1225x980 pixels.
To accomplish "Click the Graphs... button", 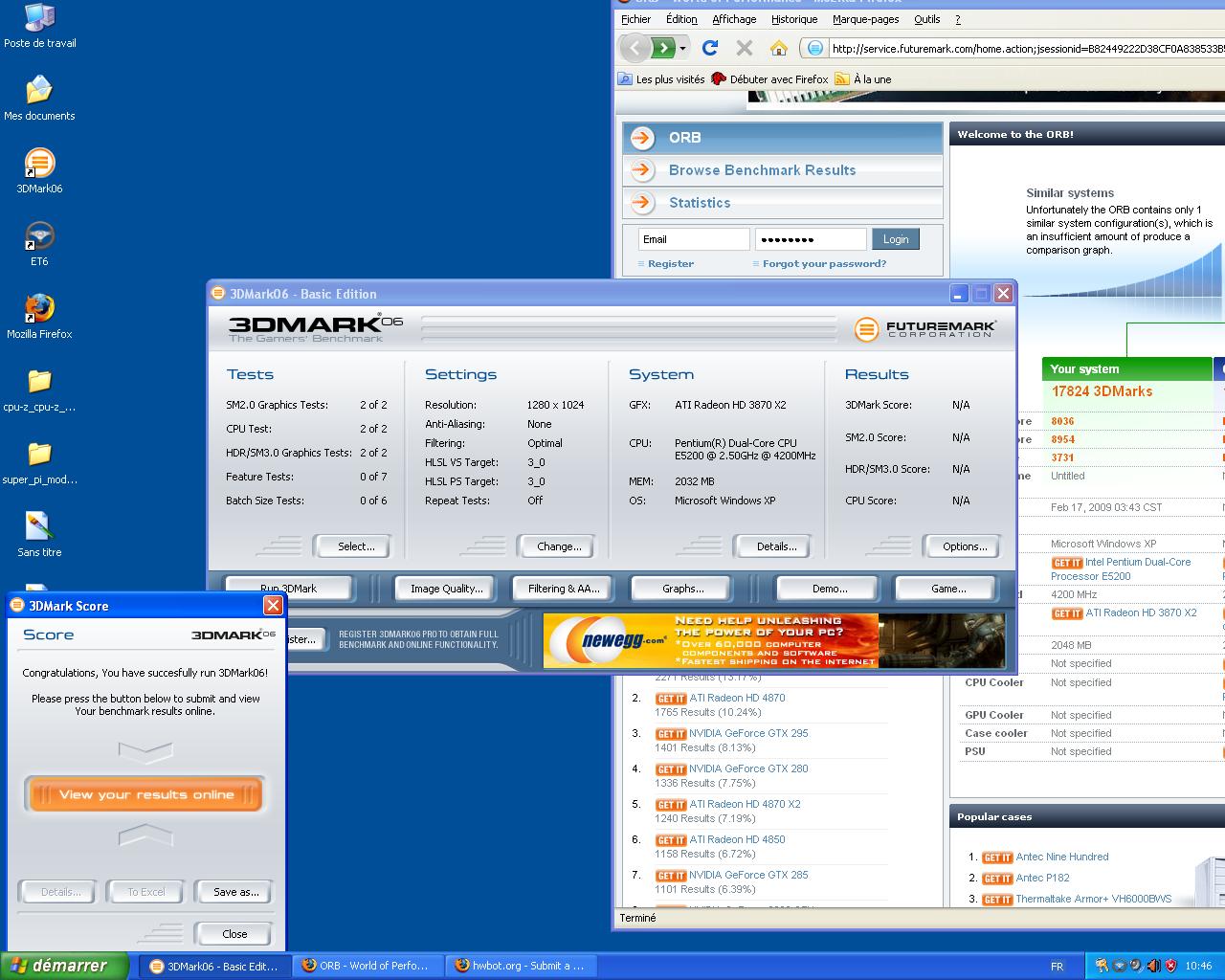I will (x=682, y=589).
